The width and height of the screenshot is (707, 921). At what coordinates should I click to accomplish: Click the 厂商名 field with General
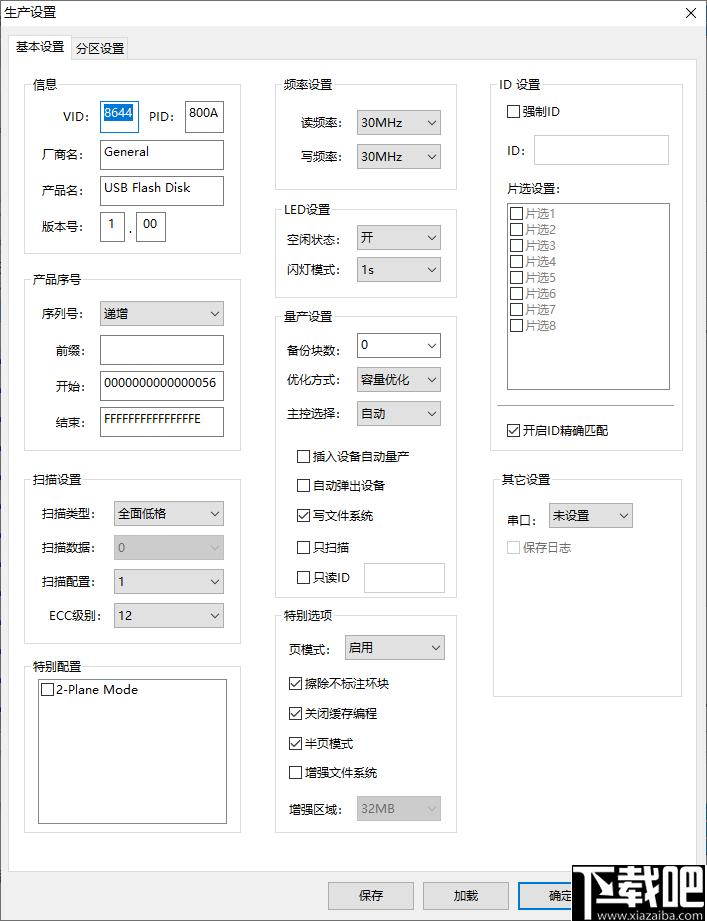[161, 154]
